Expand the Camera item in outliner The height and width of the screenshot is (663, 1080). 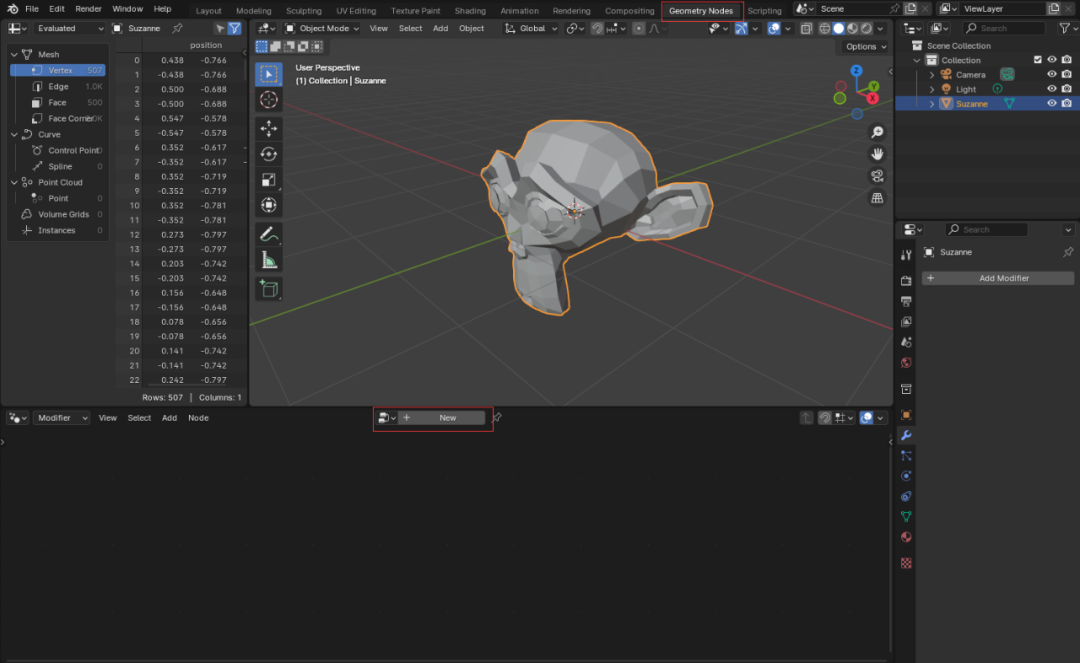pyautogui.click(x=932, y=75)
